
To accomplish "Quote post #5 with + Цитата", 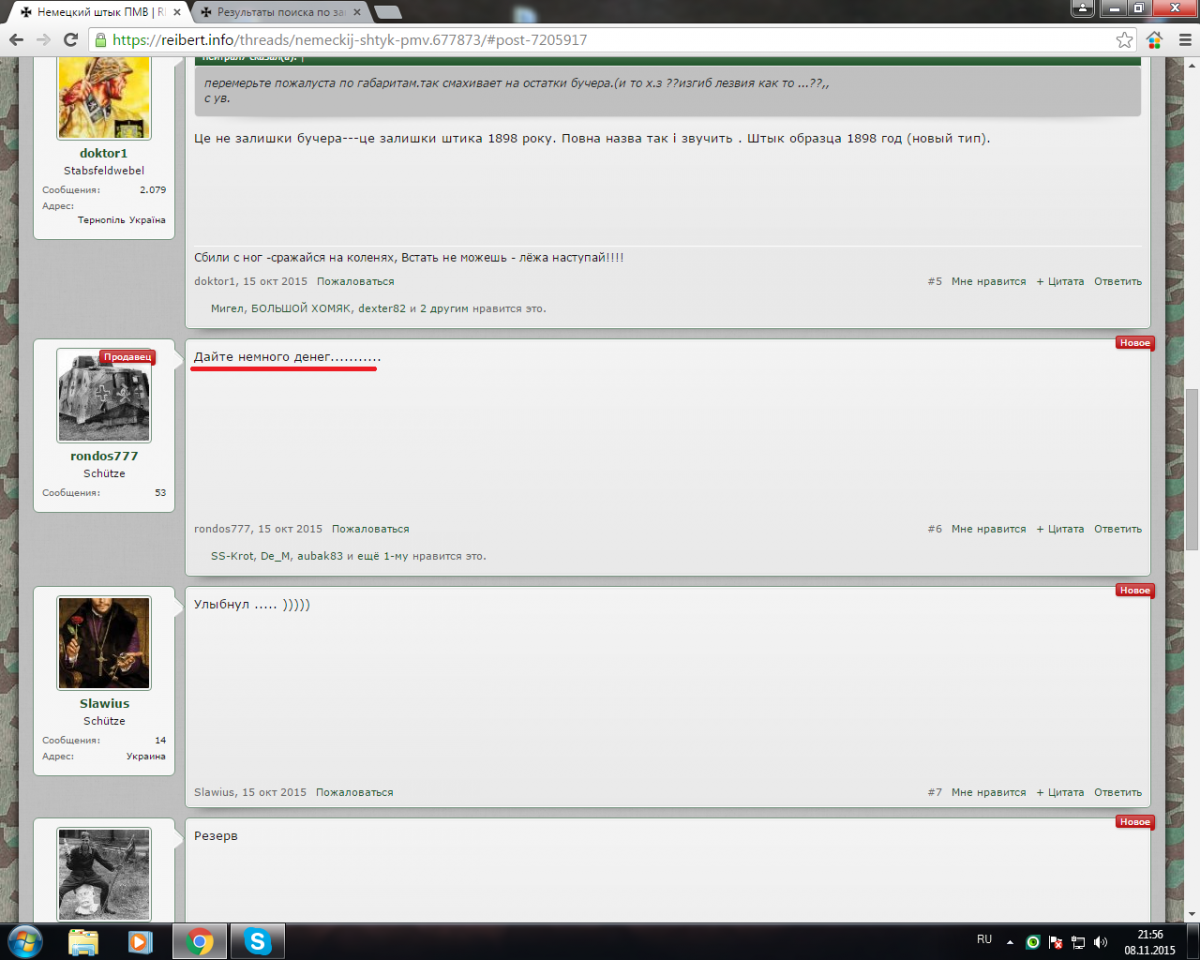I will pos(1060,282).
